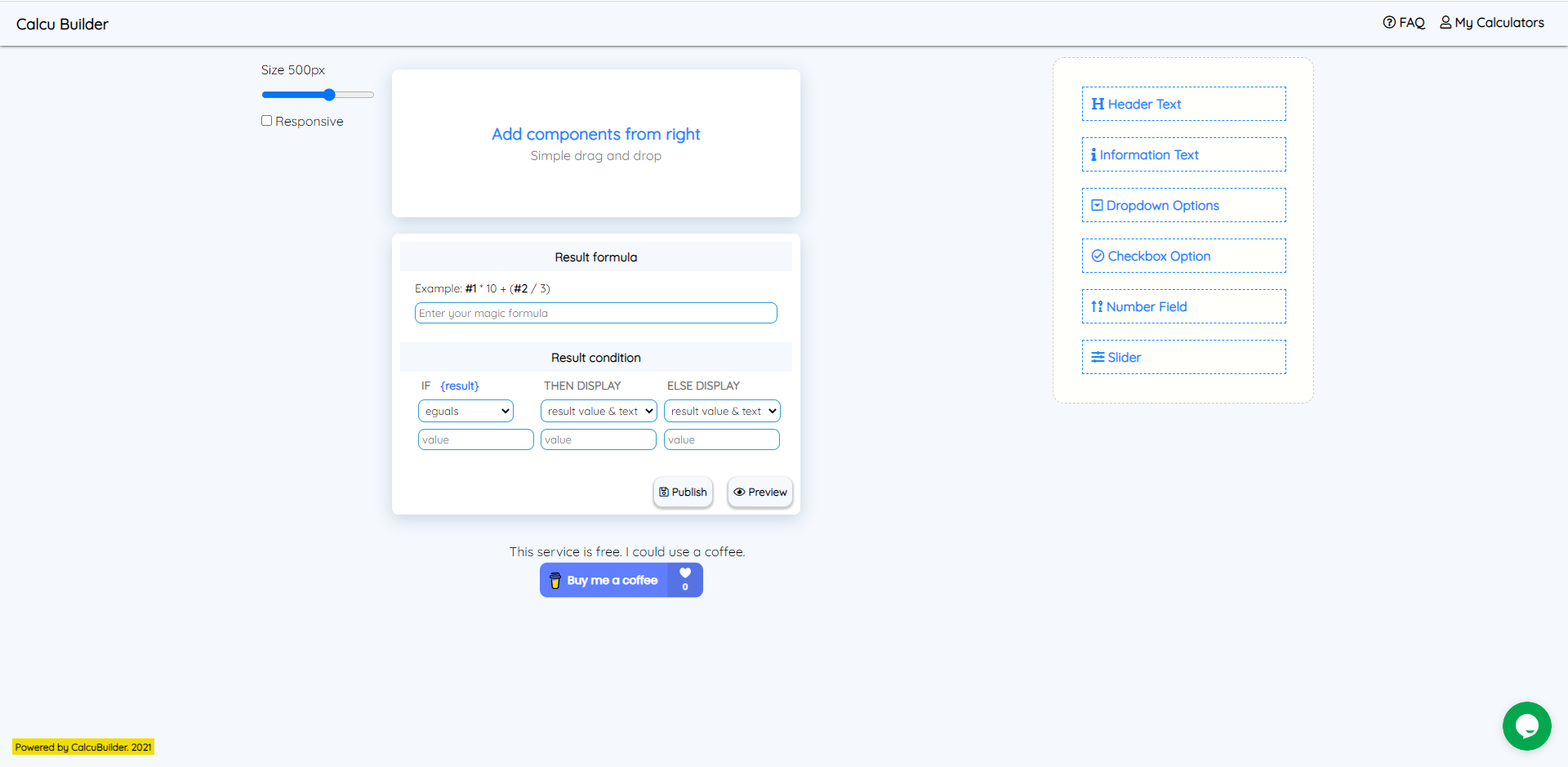This screenshot has width=1568, height=767.
Task: Open the IF condition 'equals' dropdown
Action: pos(465,411)
